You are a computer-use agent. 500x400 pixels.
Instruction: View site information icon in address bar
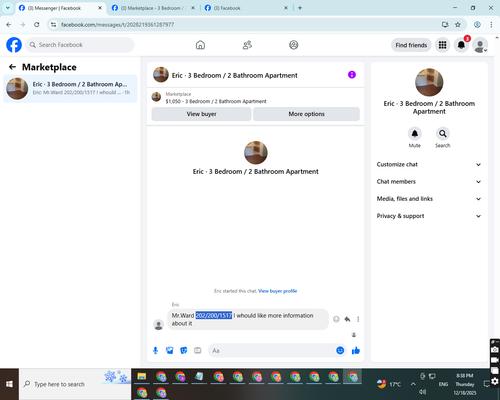point(54,25)
